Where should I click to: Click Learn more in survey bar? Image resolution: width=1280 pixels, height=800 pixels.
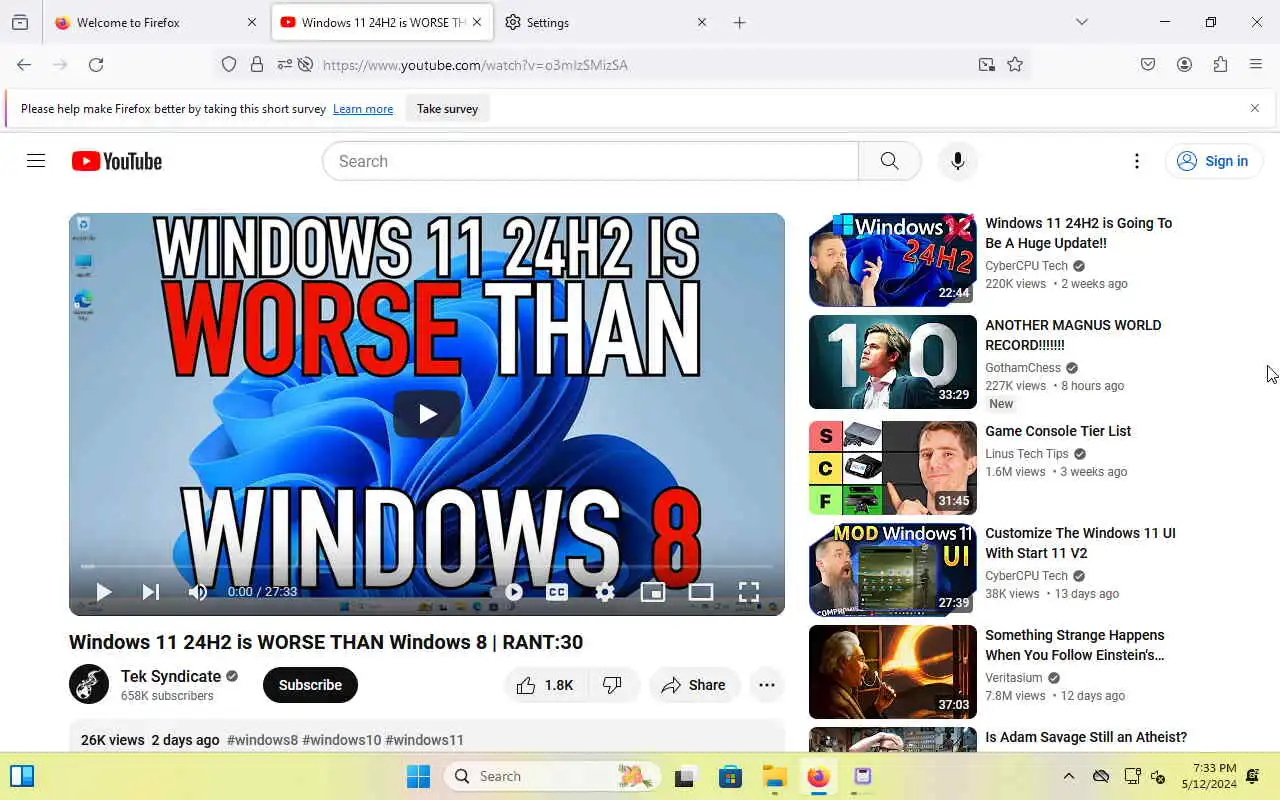pyautogui.click(x=363, y=109)
